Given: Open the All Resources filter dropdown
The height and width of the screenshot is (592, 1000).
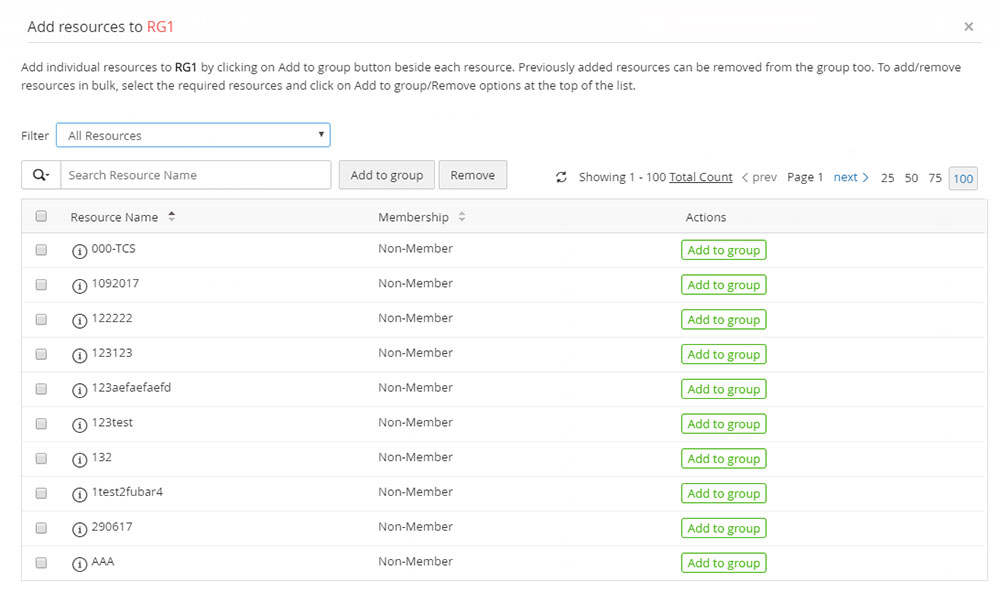Looking at the screenshot, I should [x=193, y=136].
